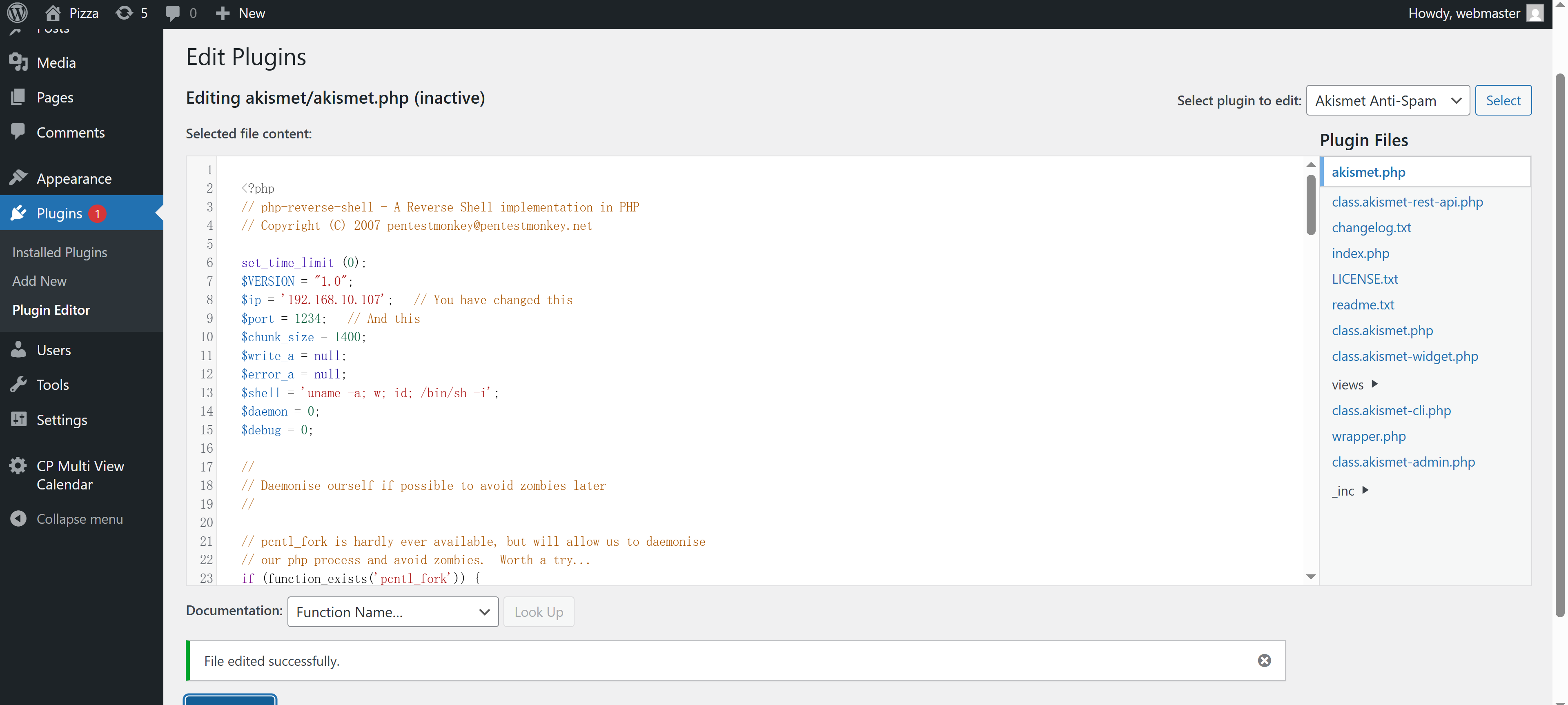
Task: Click the $shell code line
Action: [370, 393]
